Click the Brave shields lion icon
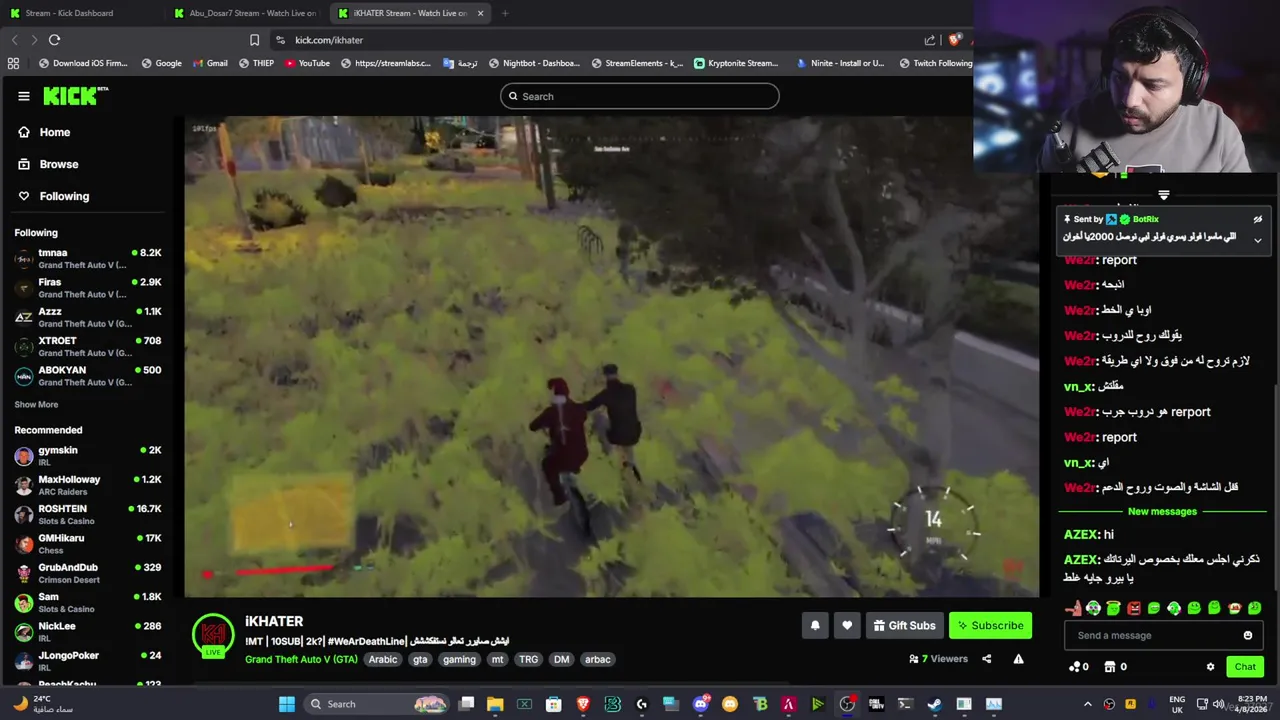This screenshot has height=720, width=1280. (x=955, y=40)
